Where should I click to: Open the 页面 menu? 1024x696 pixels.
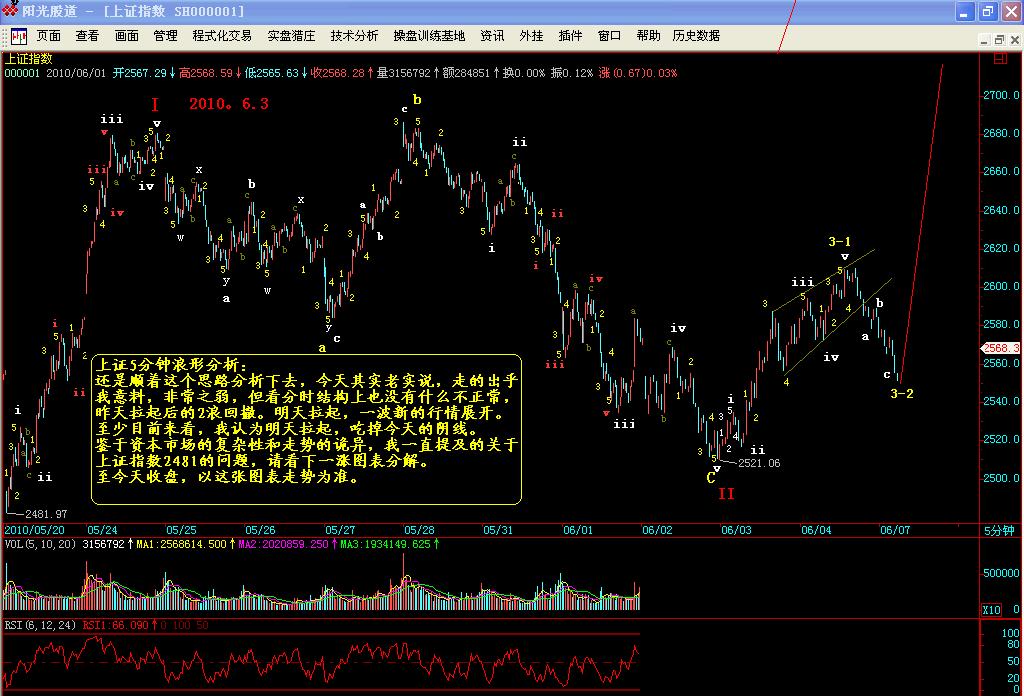tap(49, 36)
